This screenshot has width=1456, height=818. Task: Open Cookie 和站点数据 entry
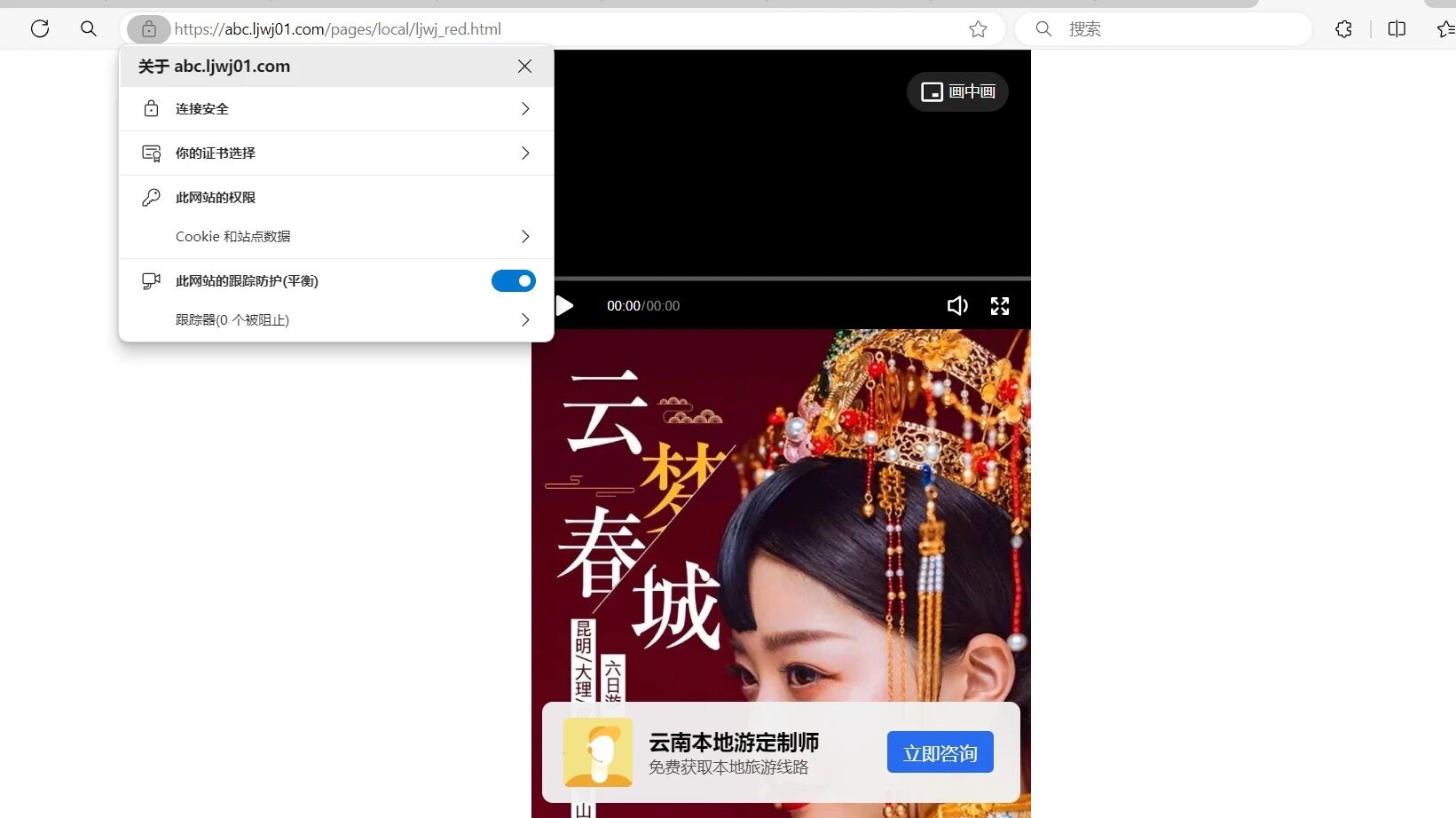point(336,236)
